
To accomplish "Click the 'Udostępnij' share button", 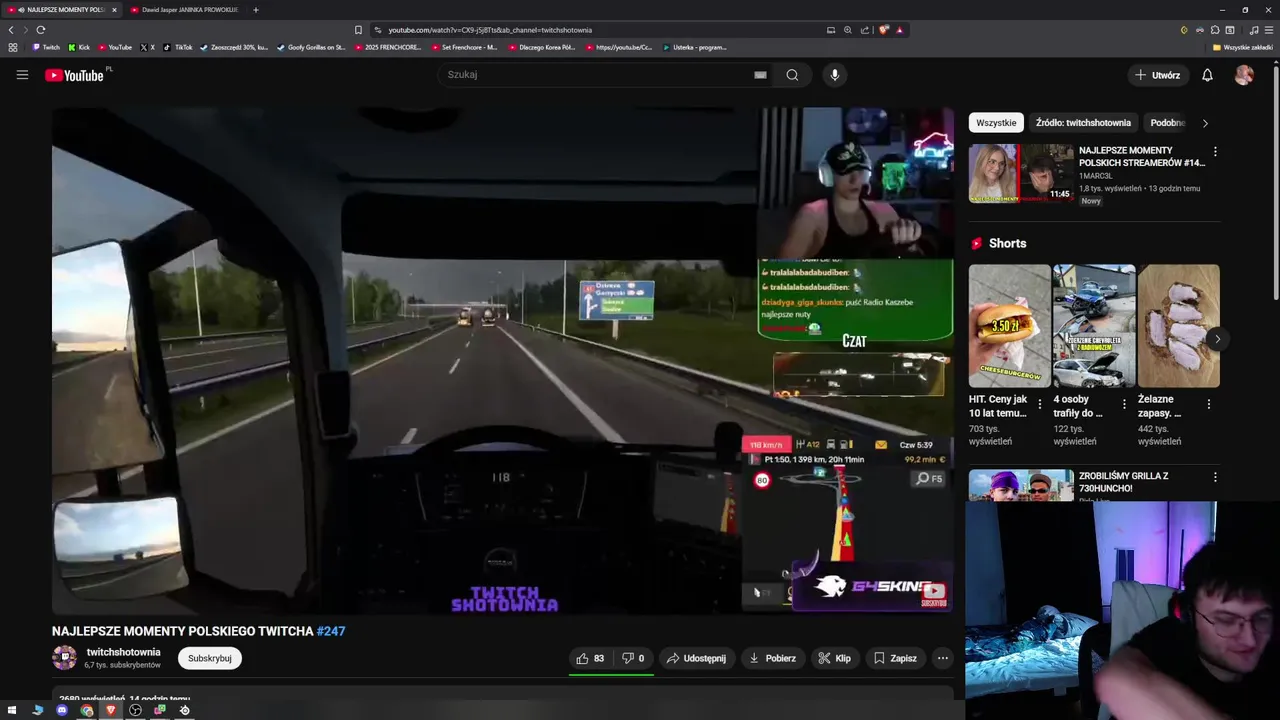I will (696, 658).
